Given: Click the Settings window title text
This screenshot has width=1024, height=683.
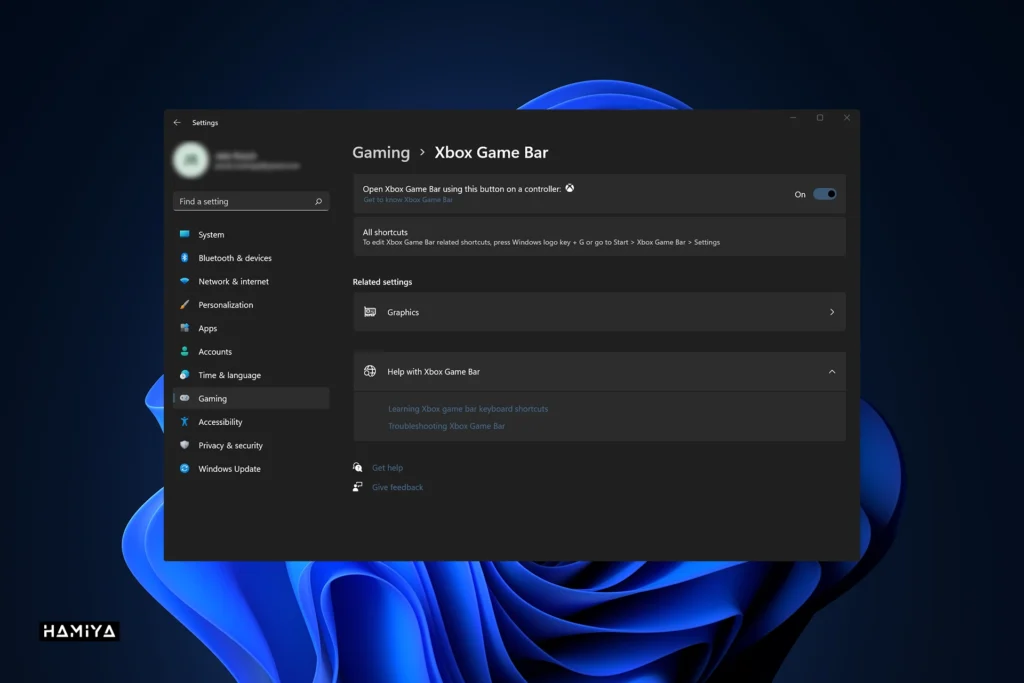Looking at the screenshot, I should coord(205,123).
